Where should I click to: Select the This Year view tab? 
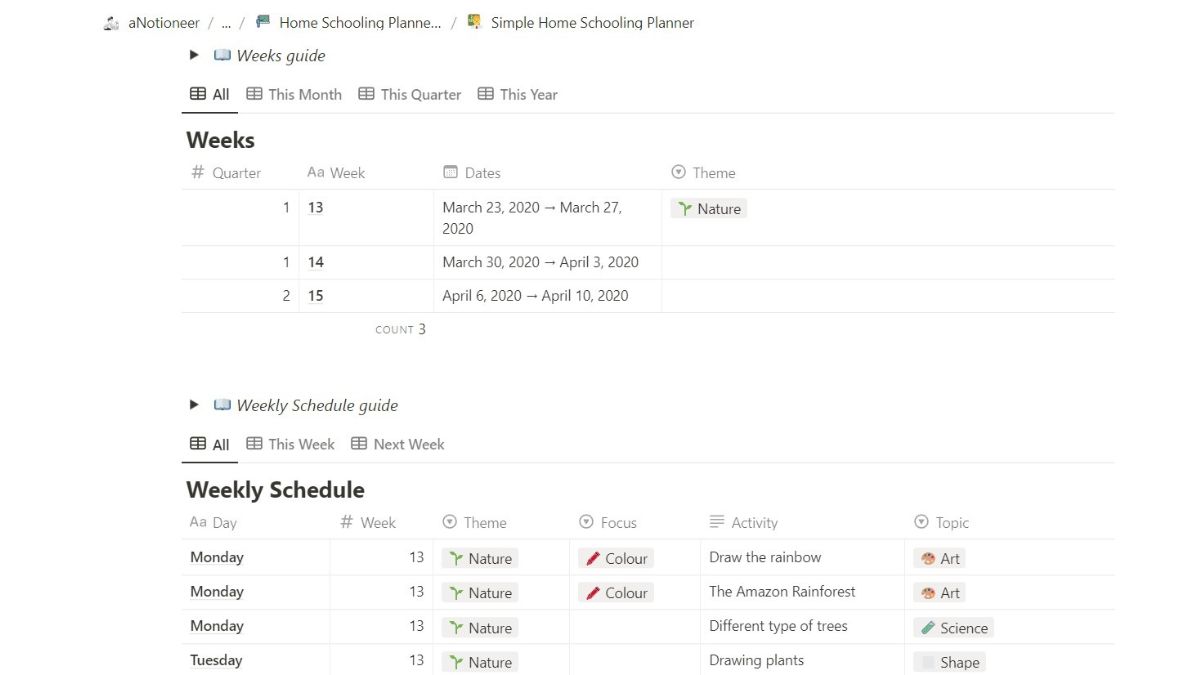tap(518, 95)
